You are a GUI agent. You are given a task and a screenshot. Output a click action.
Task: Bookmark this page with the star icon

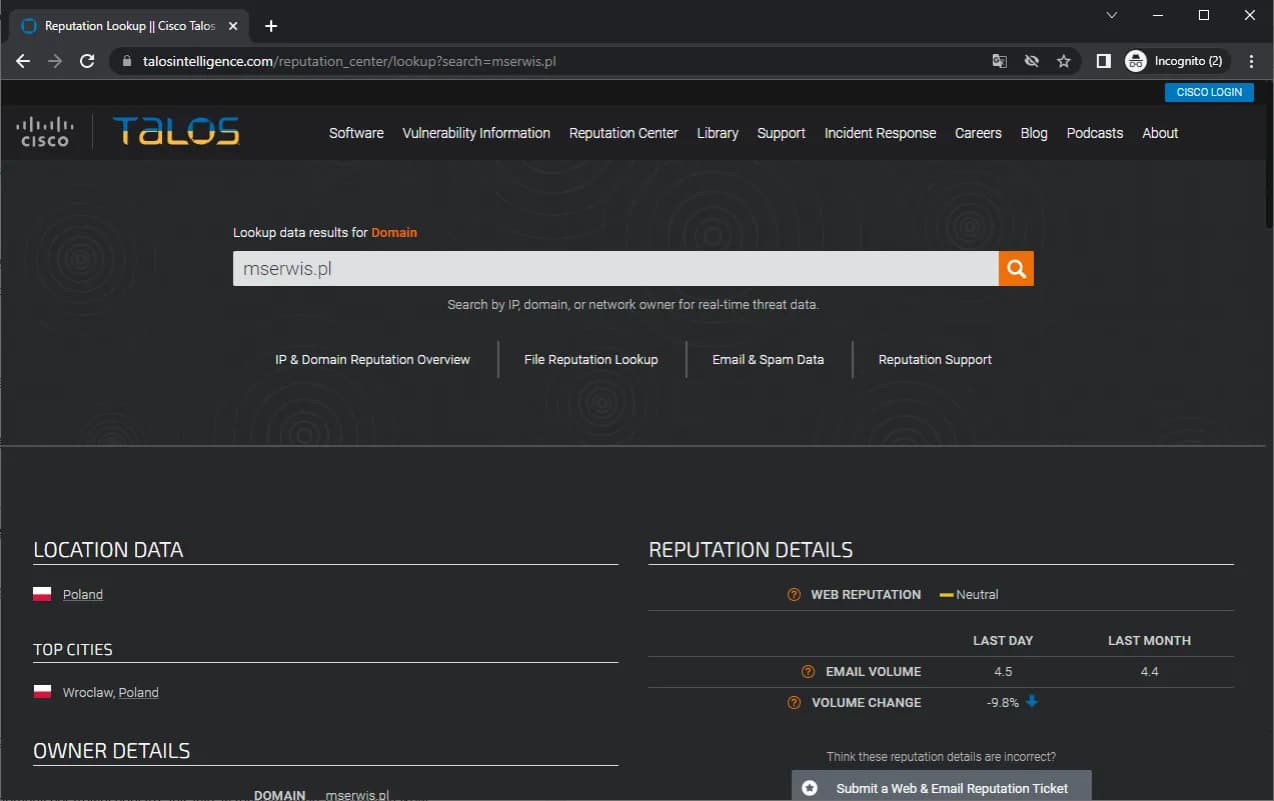pyautogui.click(x=1063, y=61)
